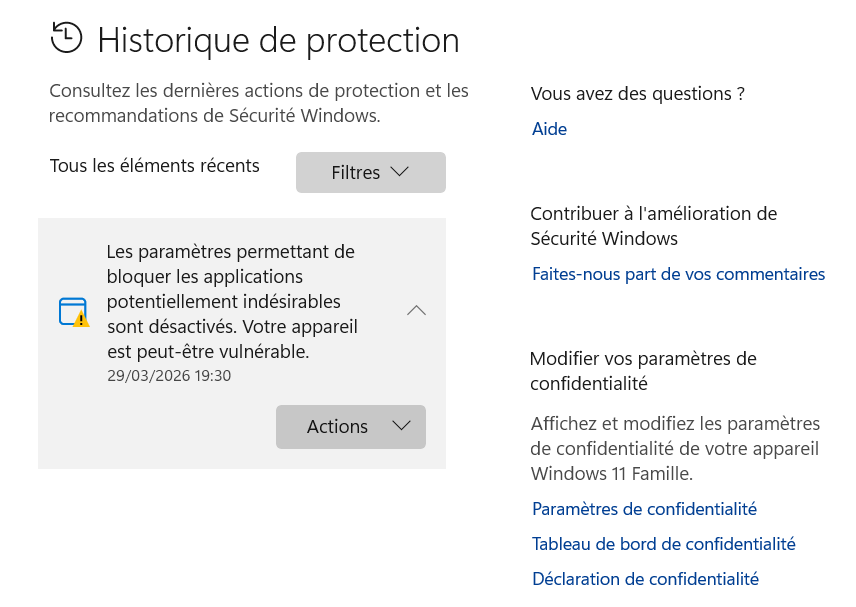Click the alert timestamp 29/03/2026 19:30
The height and width of the screenshot is (607, 856).
(x=169, y=376)
